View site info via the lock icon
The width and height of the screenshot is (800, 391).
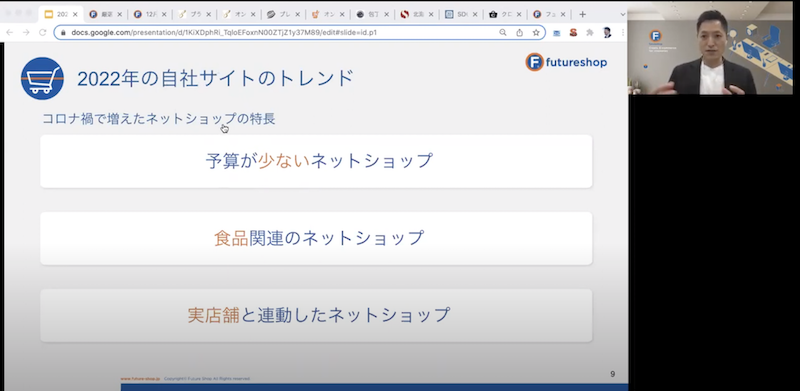tap(63, 33)
